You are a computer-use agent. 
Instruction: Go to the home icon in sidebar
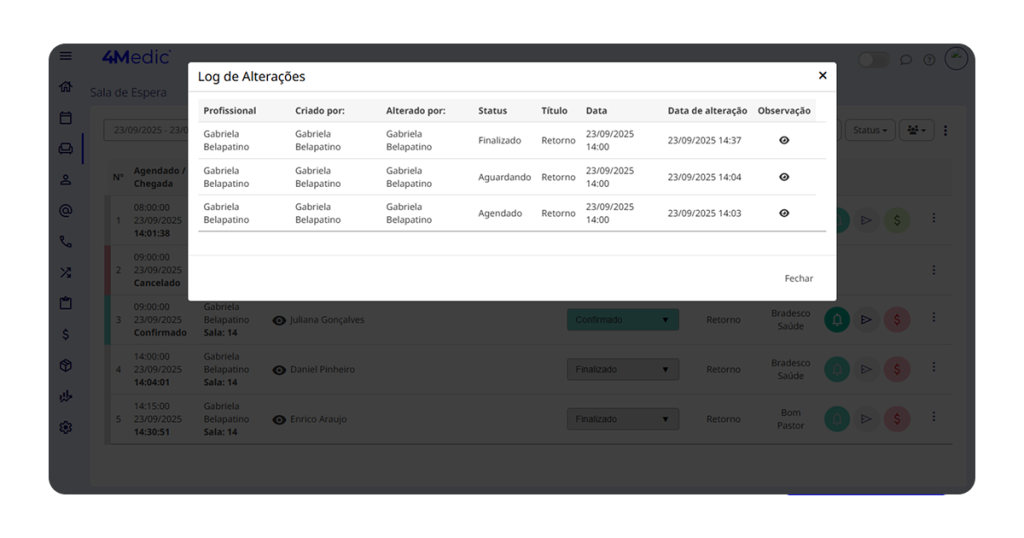tap(66, 87)
